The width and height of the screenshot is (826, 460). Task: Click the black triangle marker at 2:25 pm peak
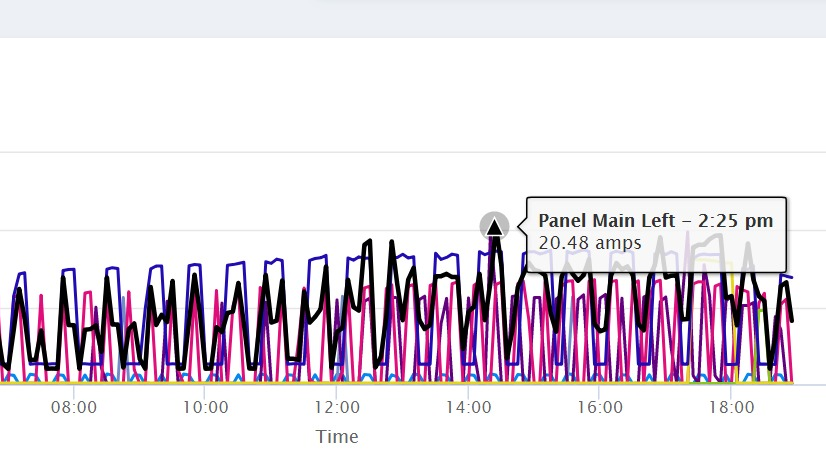click(494, 227)
